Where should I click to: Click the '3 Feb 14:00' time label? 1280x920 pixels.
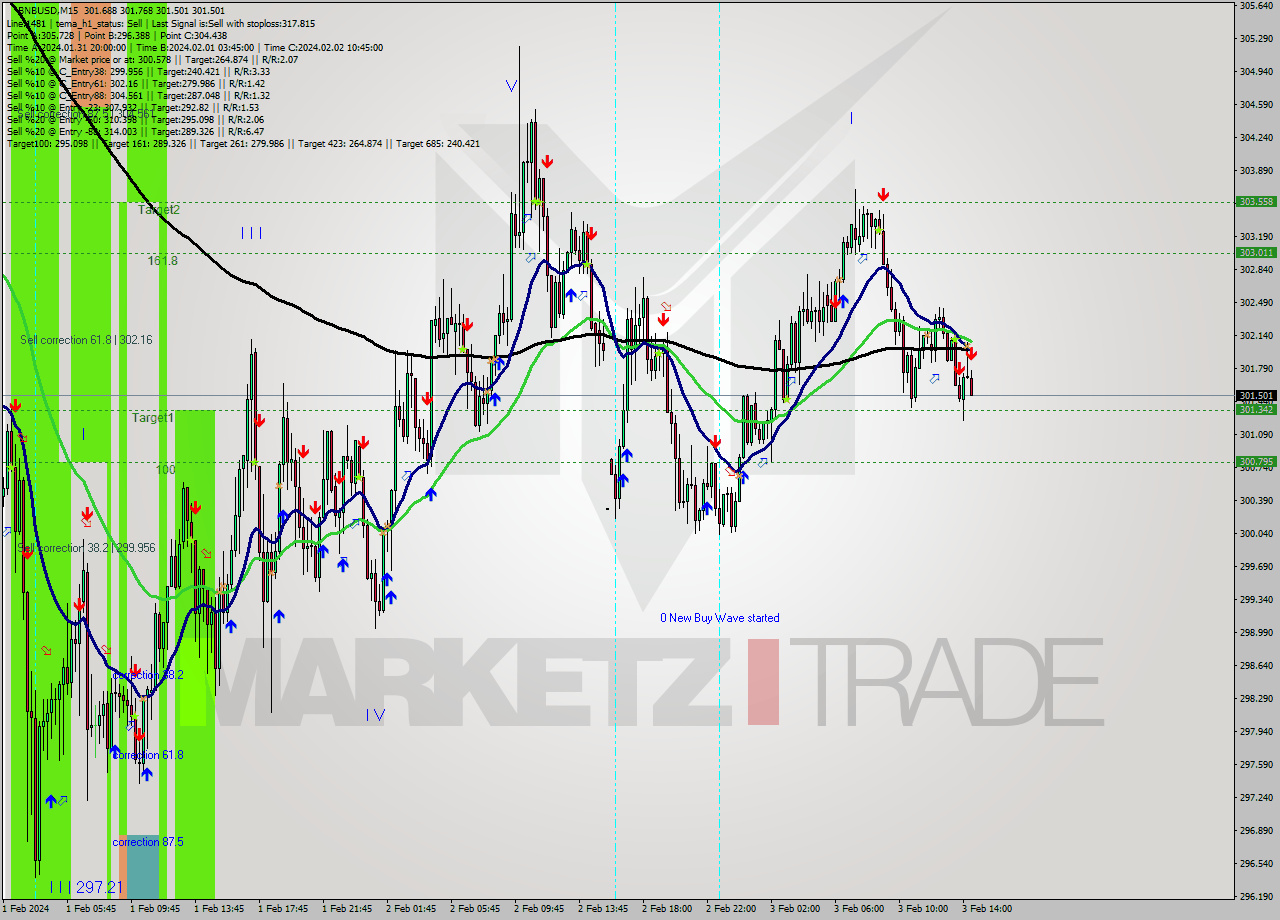pos(987,909)
